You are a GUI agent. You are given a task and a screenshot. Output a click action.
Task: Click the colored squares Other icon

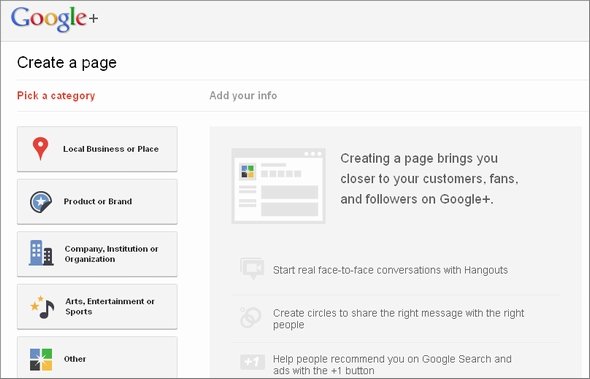41,359
